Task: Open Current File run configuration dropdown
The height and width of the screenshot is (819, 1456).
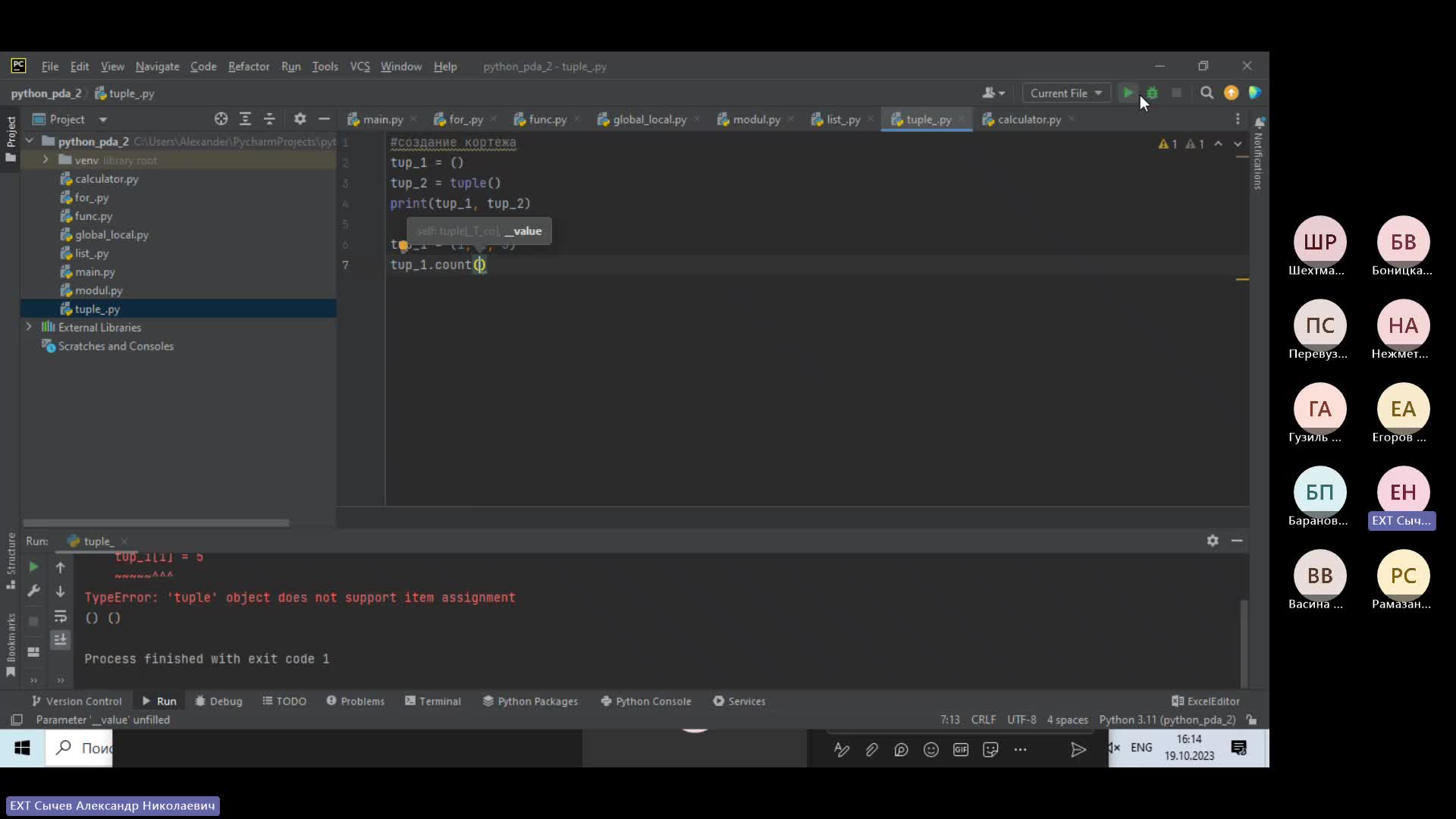Action: [1066, 93]
